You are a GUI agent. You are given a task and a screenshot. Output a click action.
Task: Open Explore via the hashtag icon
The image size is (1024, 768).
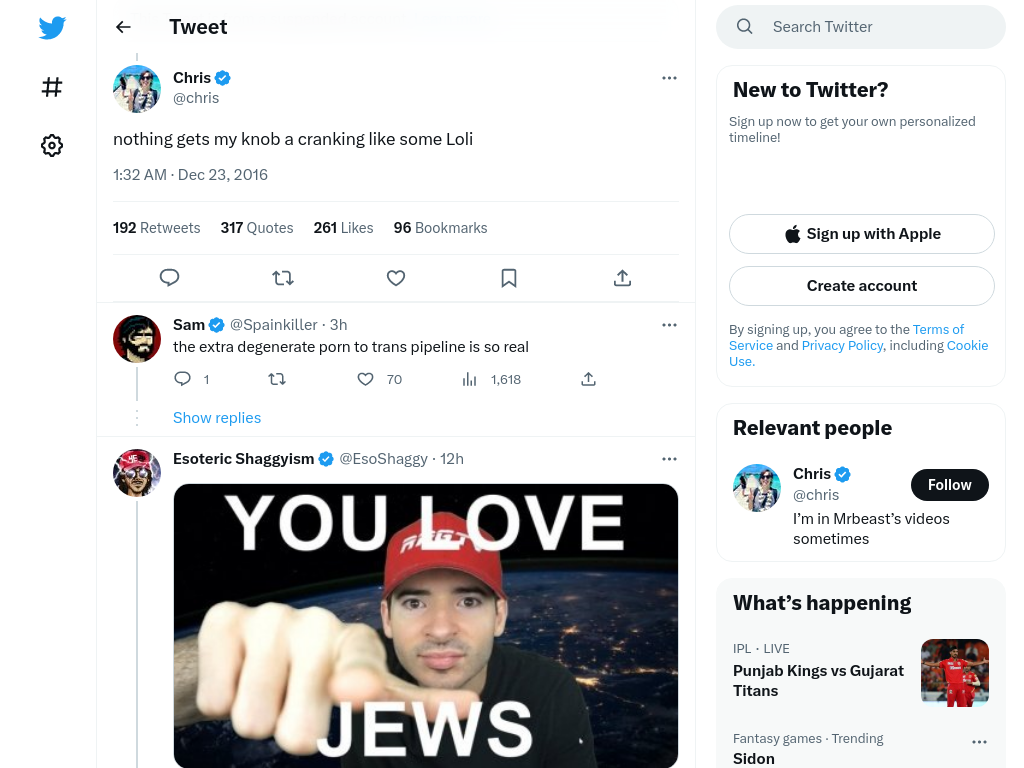pyautogui.click(x=52, y=87)
